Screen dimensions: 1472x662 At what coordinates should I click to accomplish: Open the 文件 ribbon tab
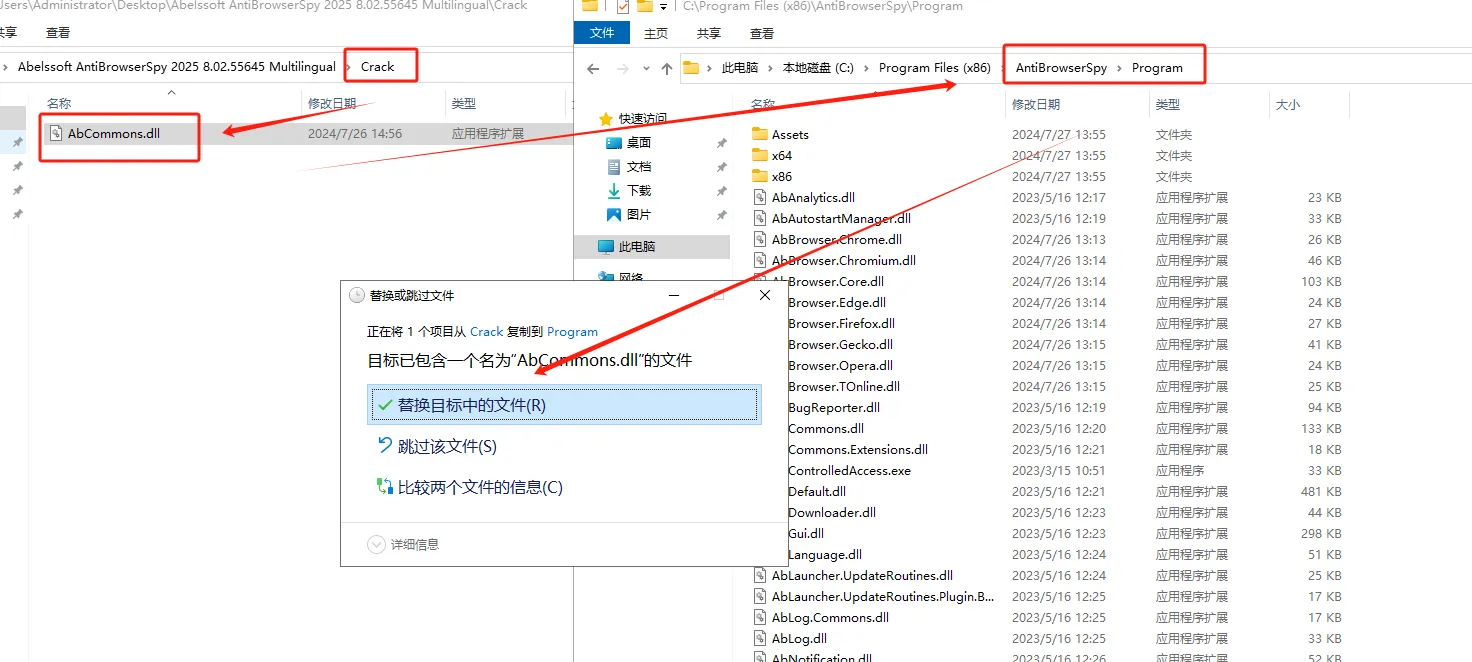tap(602, 33)
